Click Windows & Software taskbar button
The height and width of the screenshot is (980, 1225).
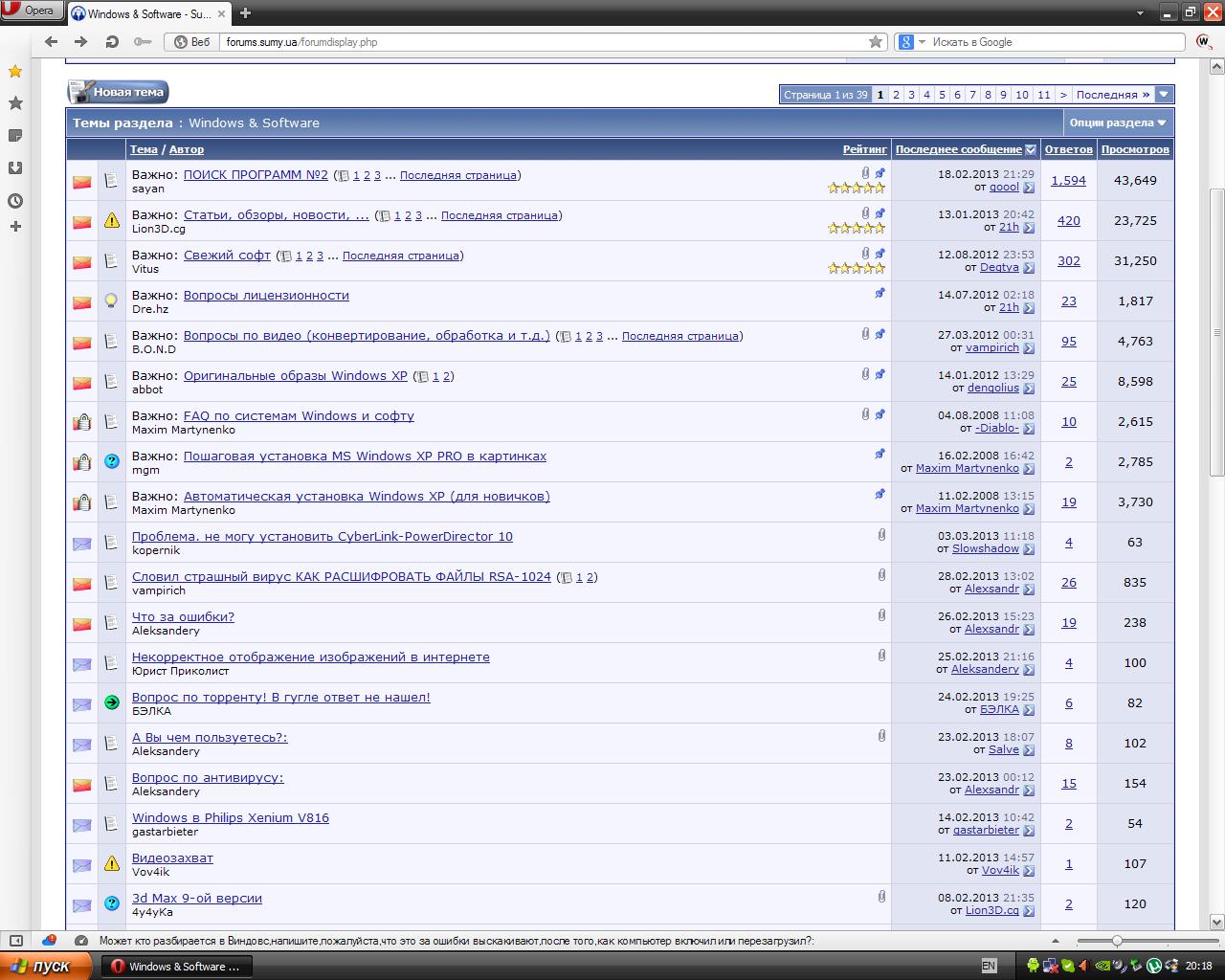pyautogui.click(x=178, y=966)
